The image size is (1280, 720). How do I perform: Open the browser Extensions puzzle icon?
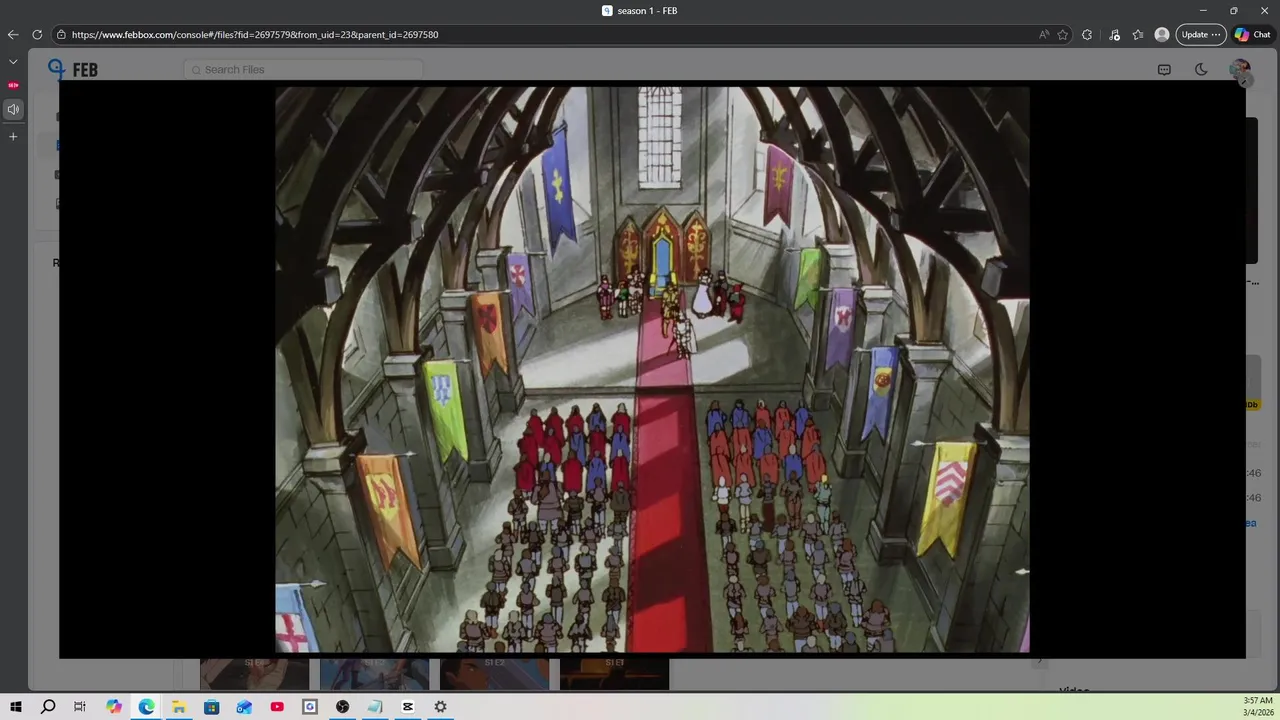pos(1087,34)
